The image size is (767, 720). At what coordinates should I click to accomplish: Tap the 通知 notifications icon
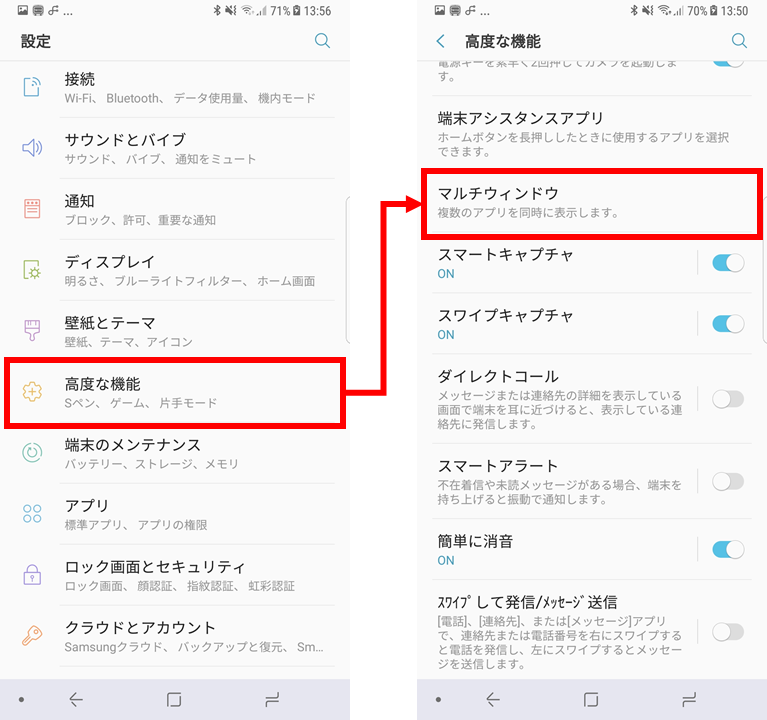[32, 209]
